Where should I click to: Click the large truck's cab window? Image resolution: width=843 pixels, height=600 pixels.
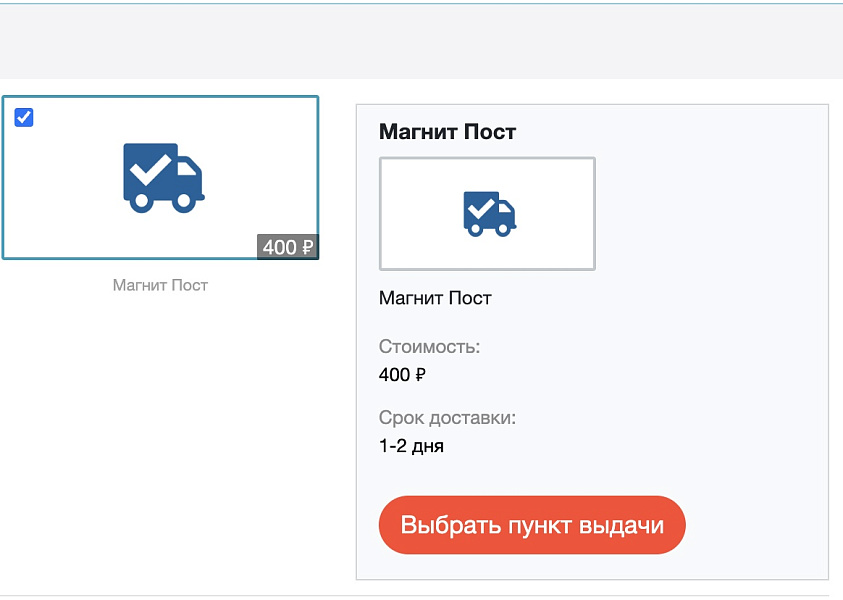point(187,168)
